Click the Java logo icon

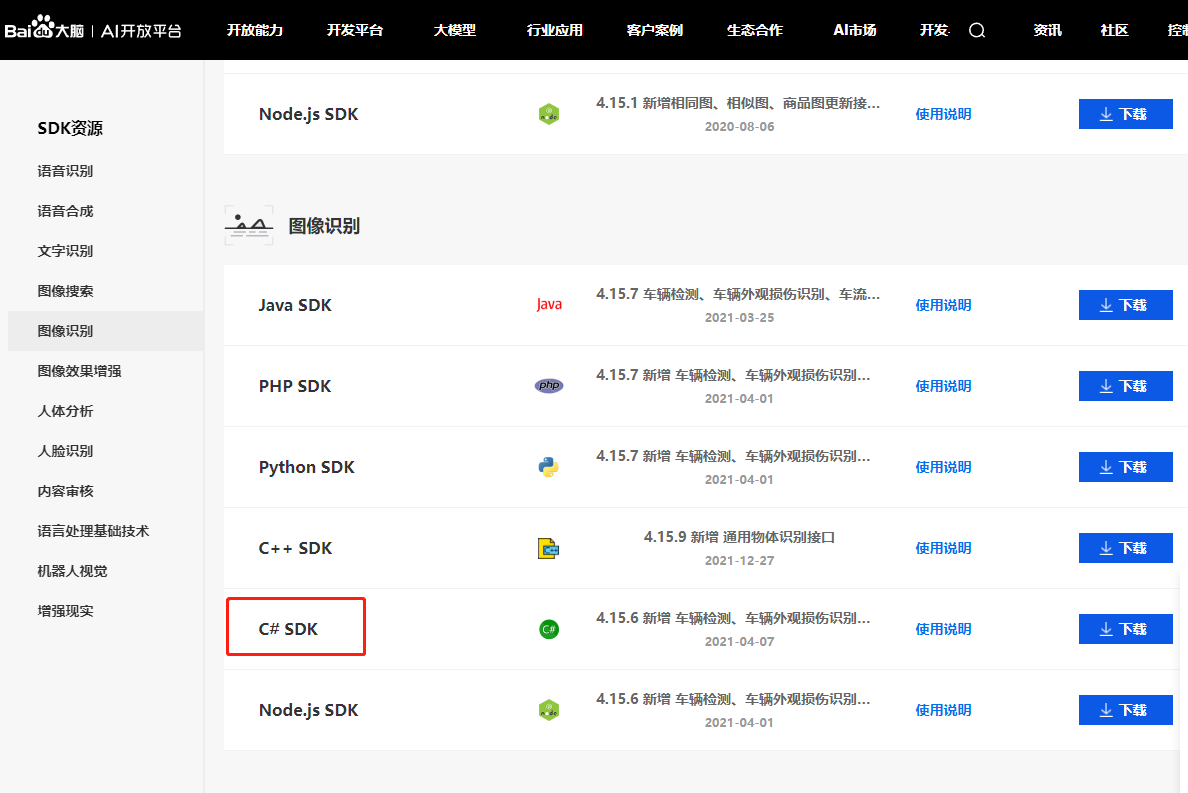coord(549,305)
